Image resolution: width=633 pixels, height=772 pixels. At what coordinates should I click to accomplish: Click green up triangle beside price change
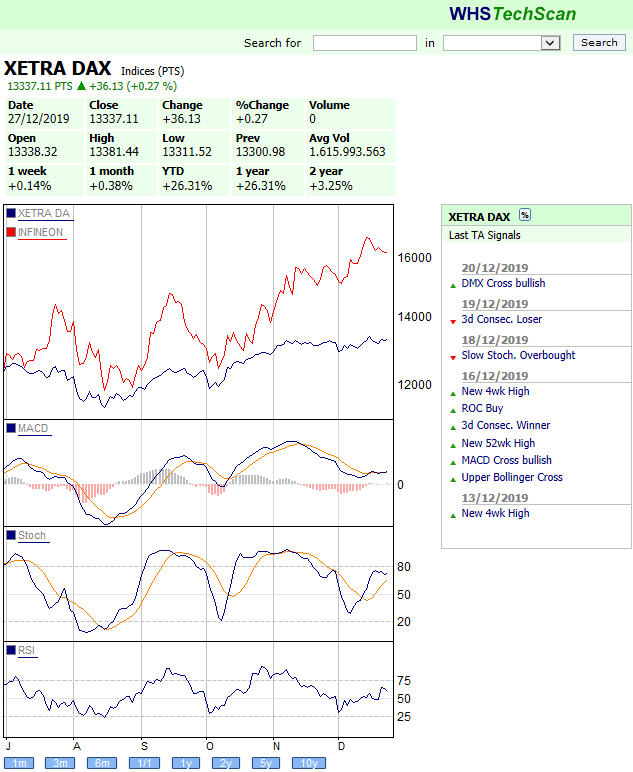(82, 86)
